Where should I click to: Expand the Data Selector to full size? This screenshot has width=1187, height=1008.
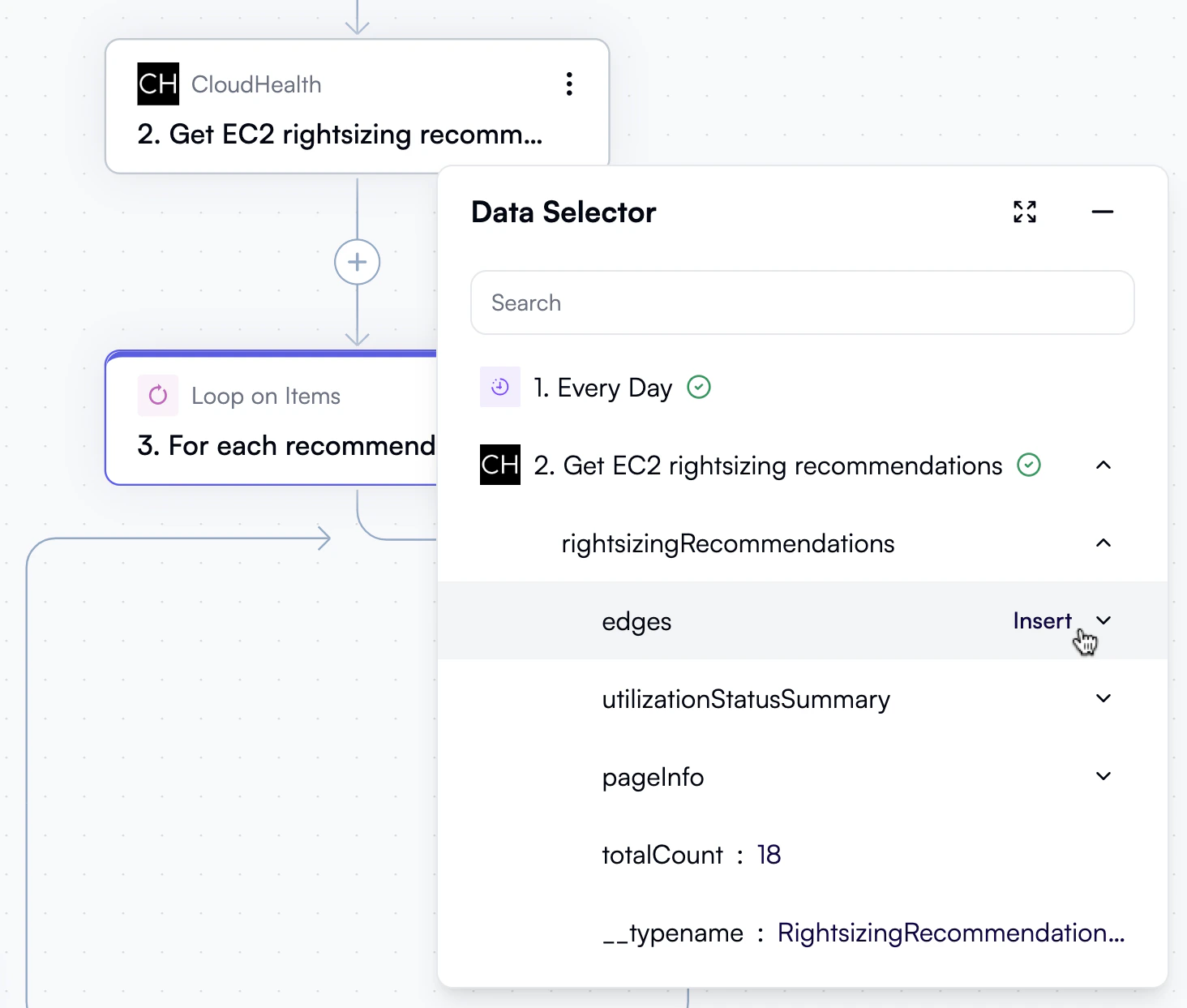[x=1025, y=212]
